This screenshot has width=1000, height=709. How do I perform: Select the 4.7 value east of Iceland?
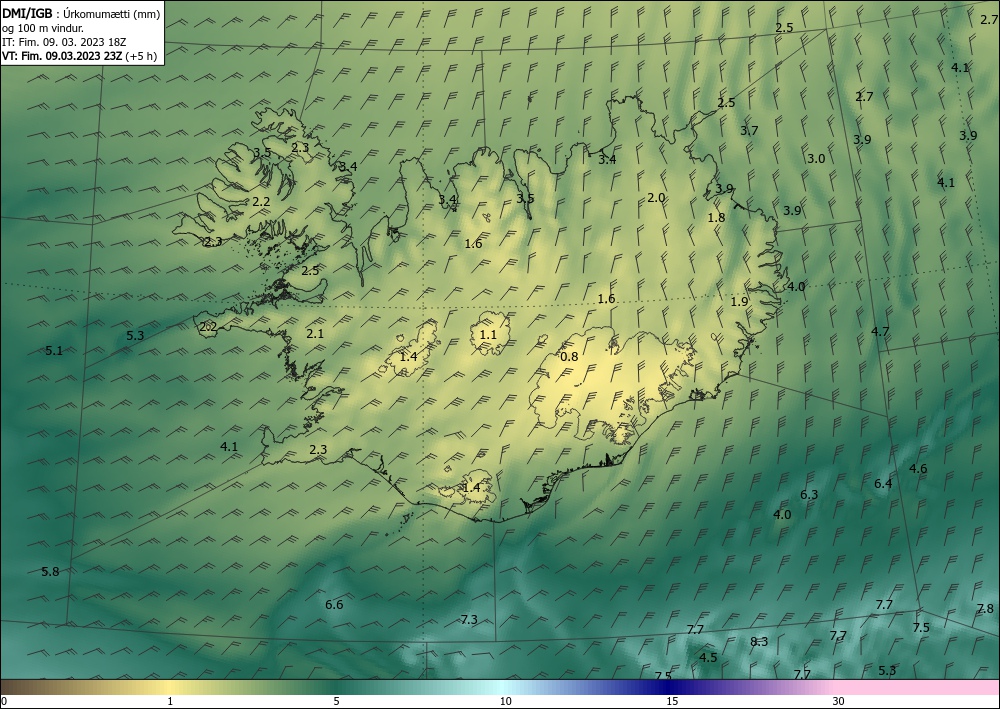pos(880,332)
